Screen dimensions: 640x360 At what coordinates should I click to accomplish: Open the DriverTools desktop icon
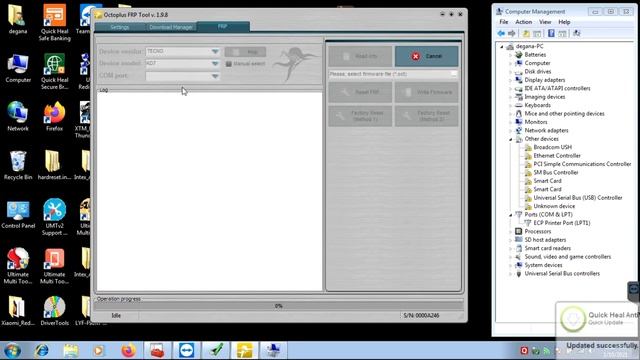click(54, 310)
